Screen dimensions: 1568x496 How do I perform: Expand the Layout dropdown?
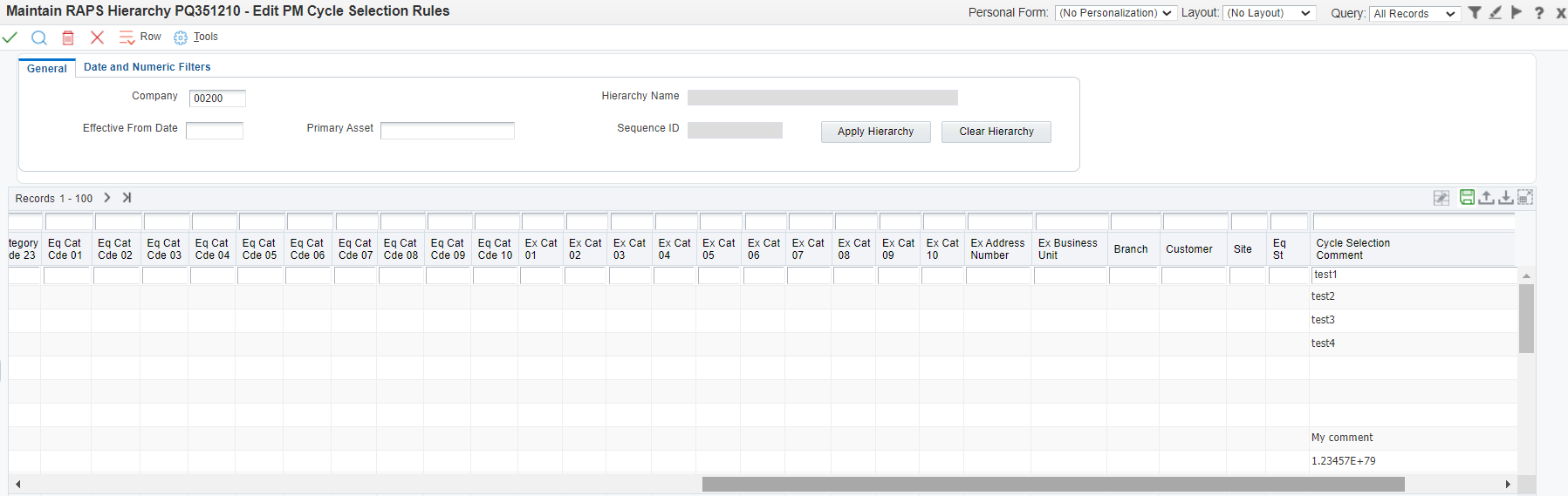tap(1269, 13)
